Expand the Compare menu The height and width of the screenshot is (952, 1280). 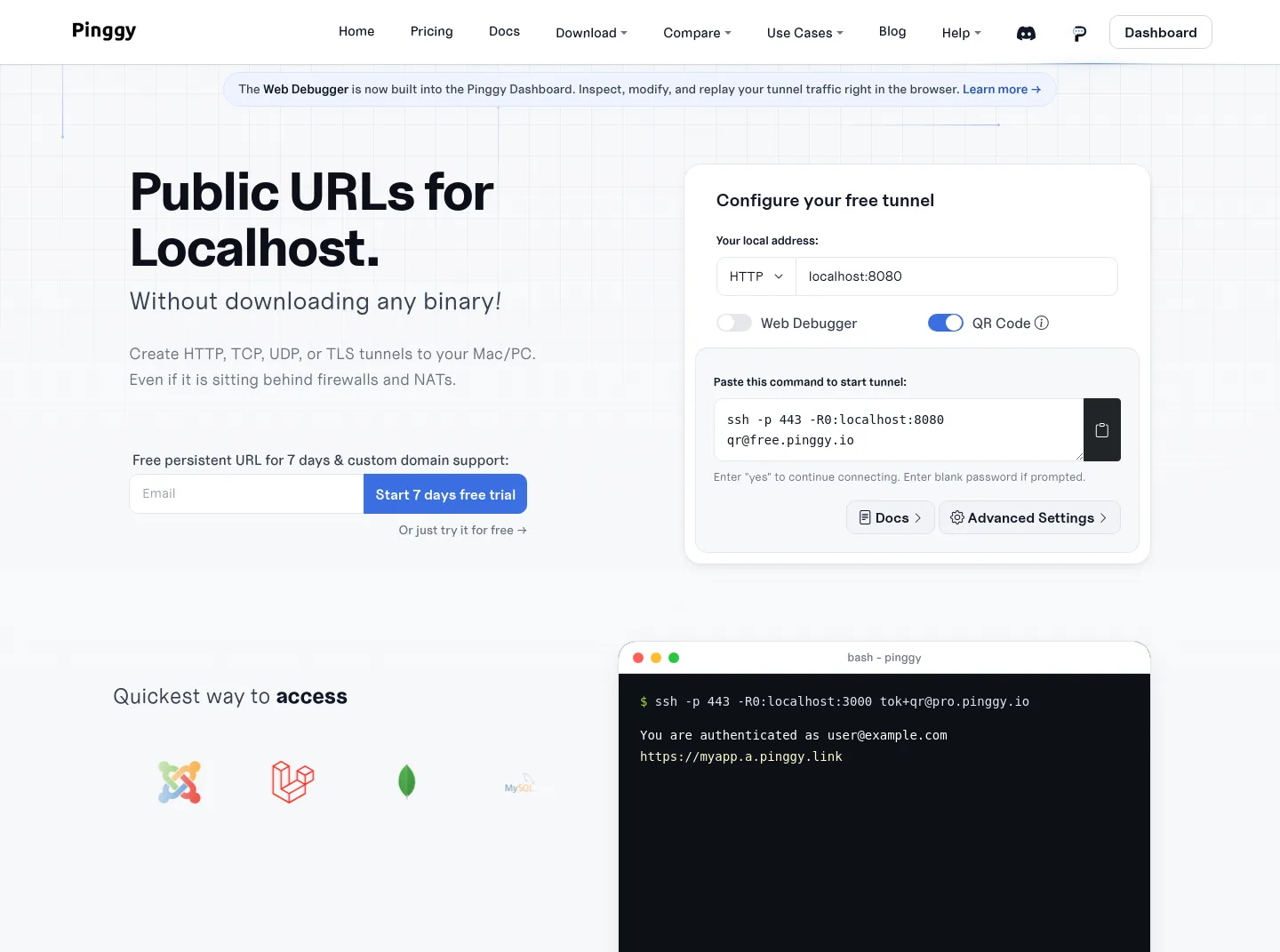(x=698, y=33)
